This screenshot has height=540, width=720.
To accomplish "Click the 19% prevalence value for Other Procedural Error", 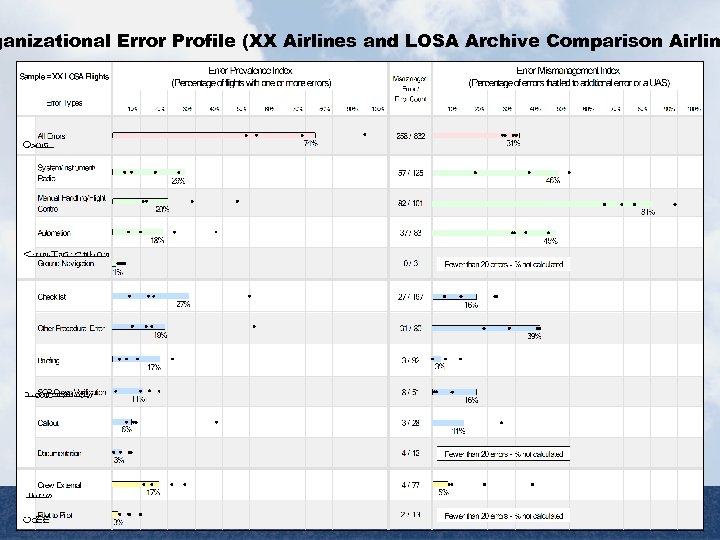I will pyautogui.click(x=160, y=335).
